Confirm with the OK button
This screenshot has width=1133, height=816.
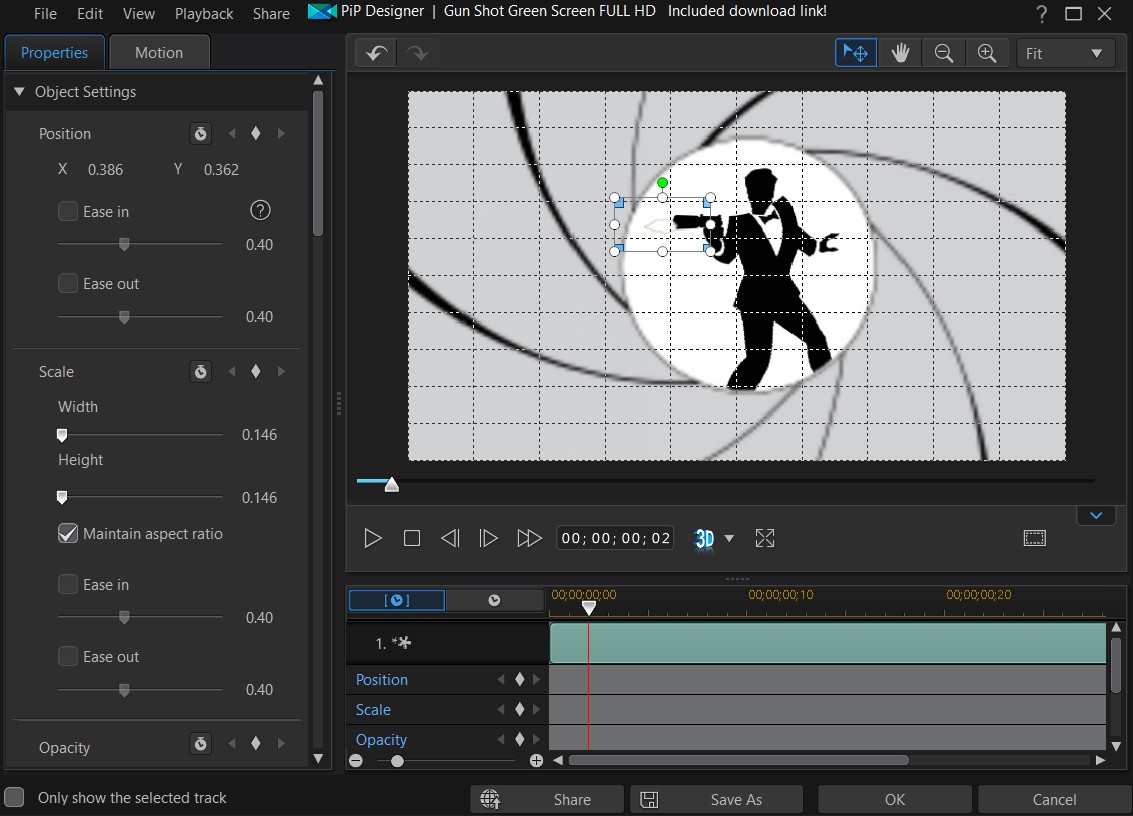pyautogui.click(x=895, y=799)
